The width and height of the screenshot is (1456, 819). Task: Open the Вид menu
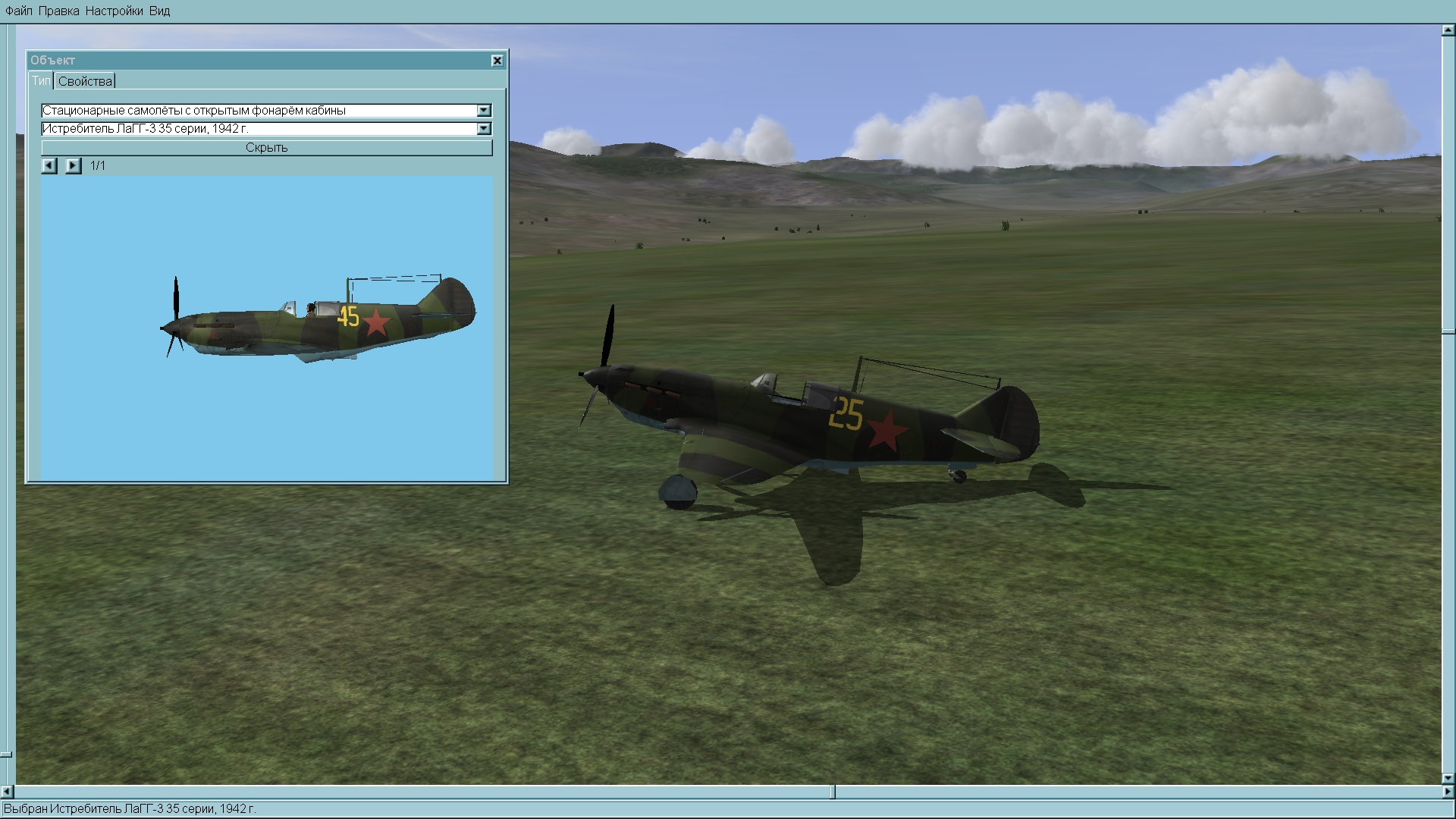[159, 11]
